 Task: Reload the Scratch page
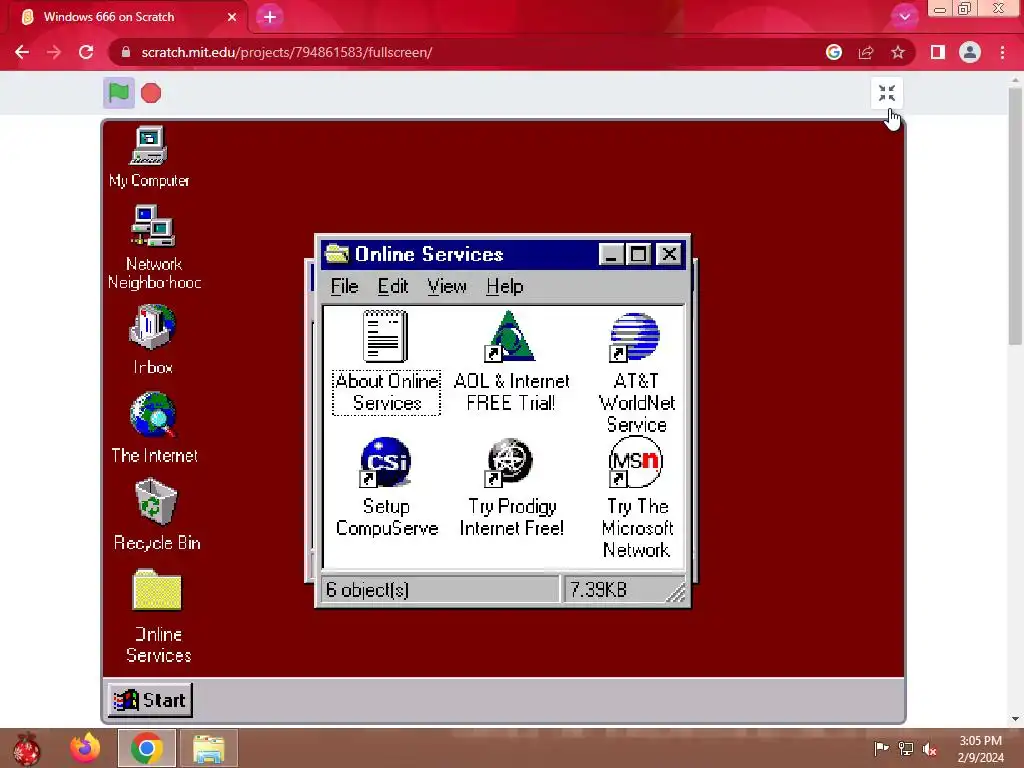point(86,52)
